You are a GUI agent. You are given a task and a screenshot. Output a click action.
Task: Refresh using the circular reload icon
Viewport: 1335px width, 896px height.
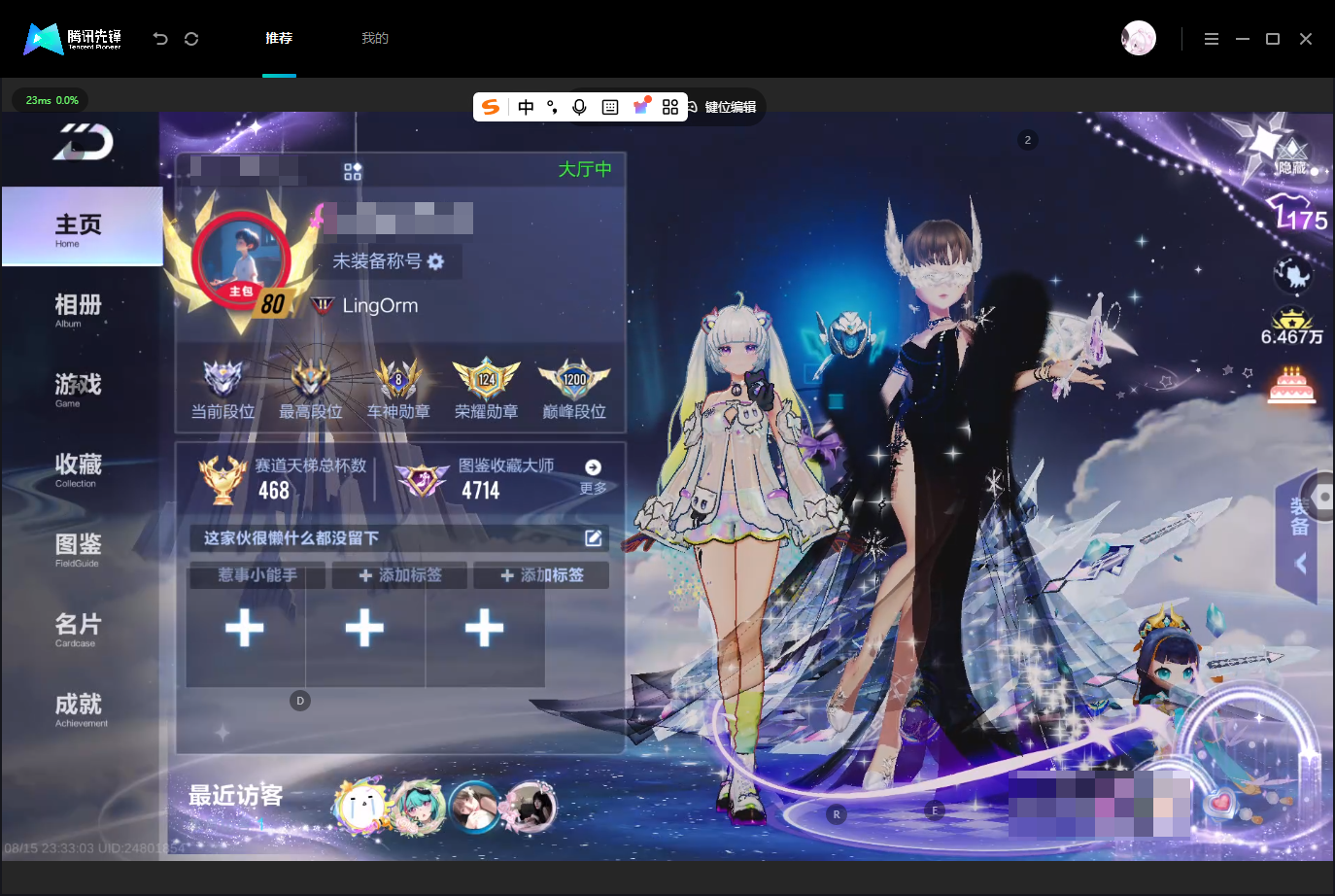click(x=191, y=39)
